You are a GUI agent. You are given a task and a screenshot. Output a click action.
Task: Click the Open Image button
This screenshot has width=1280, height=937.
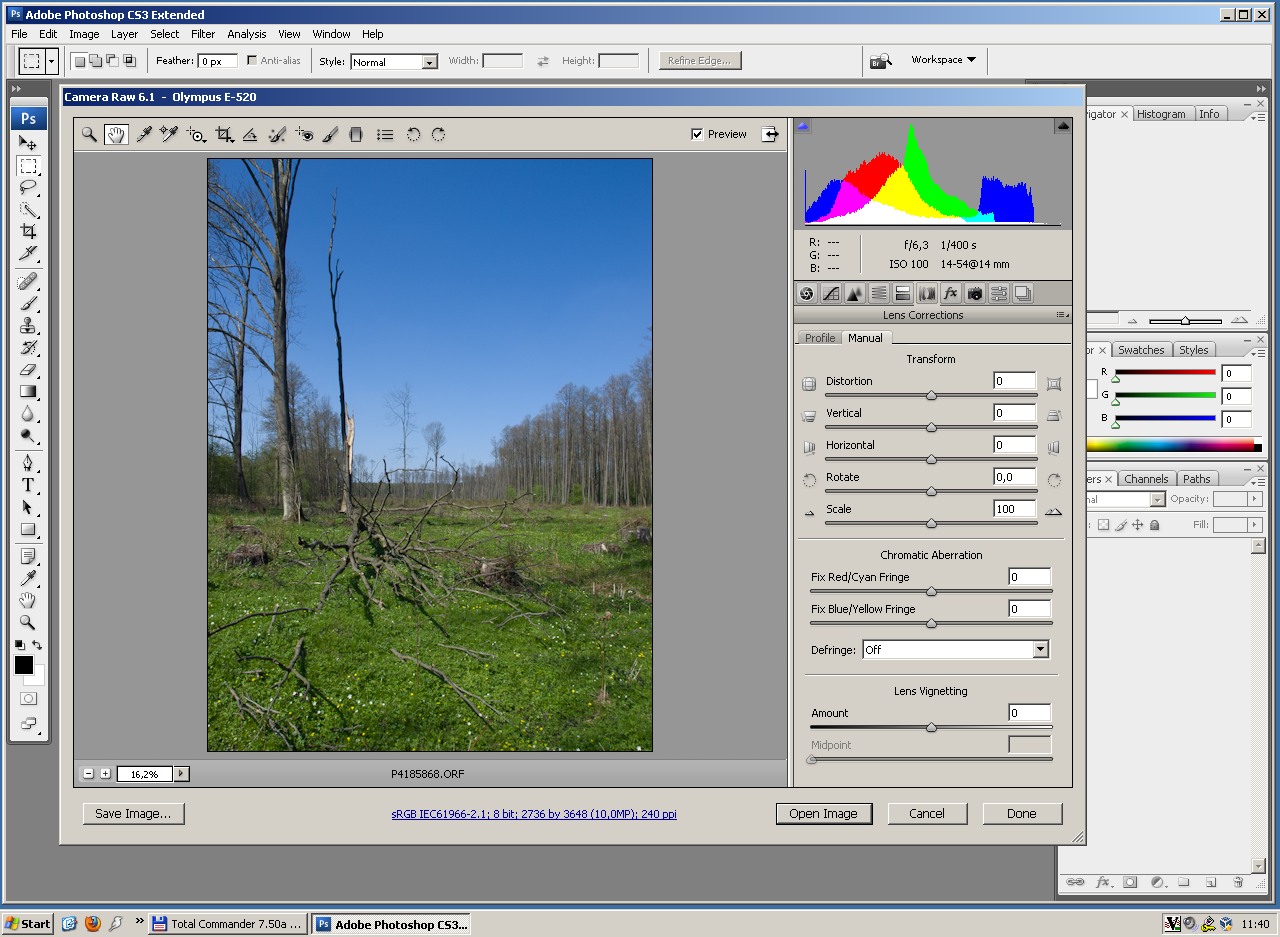point(823,814)
